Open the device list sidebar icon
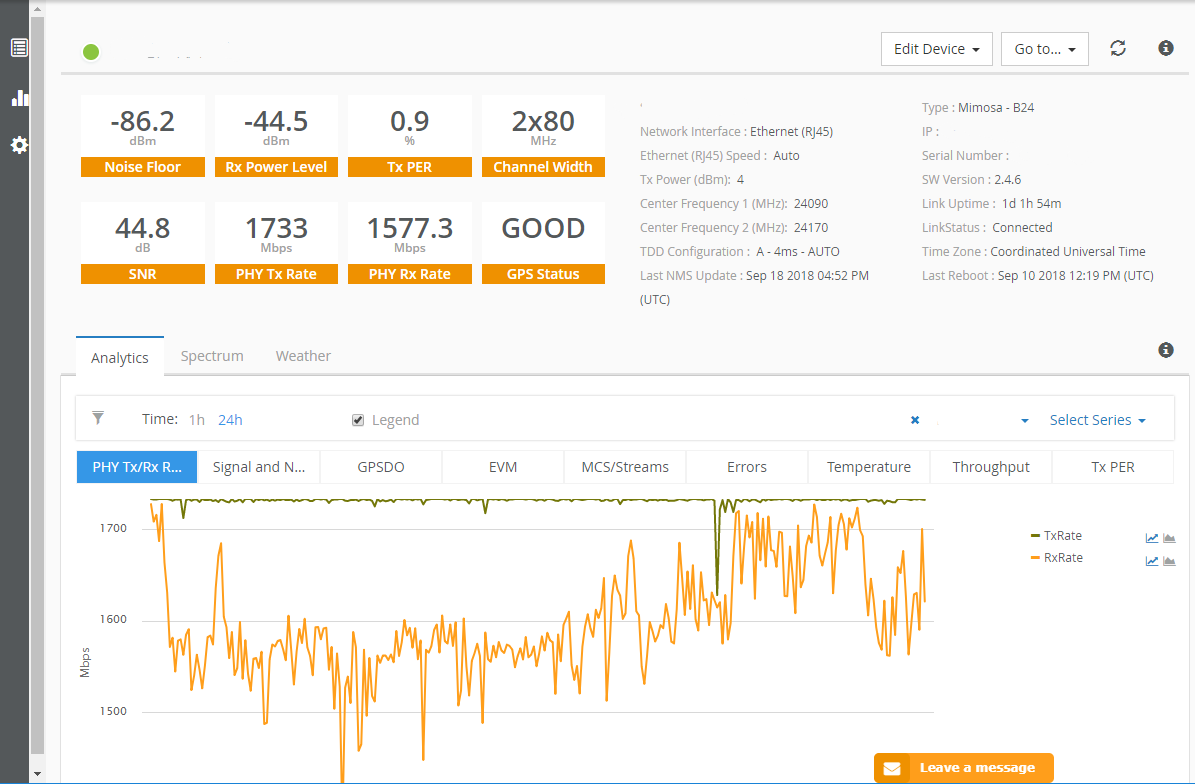The image size is (1195, 784). pos(19,48)
